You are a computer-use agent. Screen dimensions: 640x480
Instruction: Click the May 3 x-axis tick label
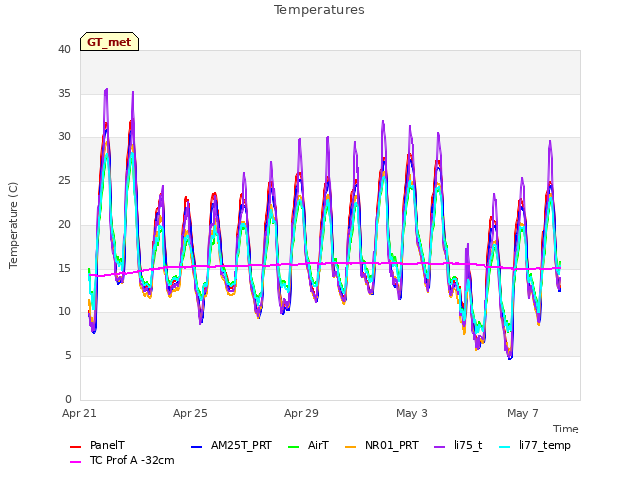pyautogui.click(x=412, y=413)
